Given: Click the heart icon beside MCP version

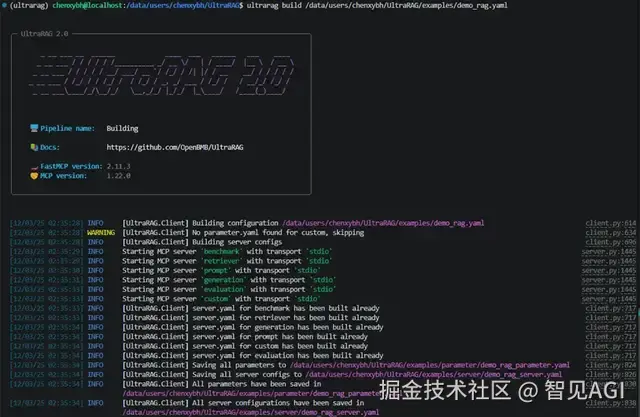Looking at the screenshot, I should [x=34, y=176].
